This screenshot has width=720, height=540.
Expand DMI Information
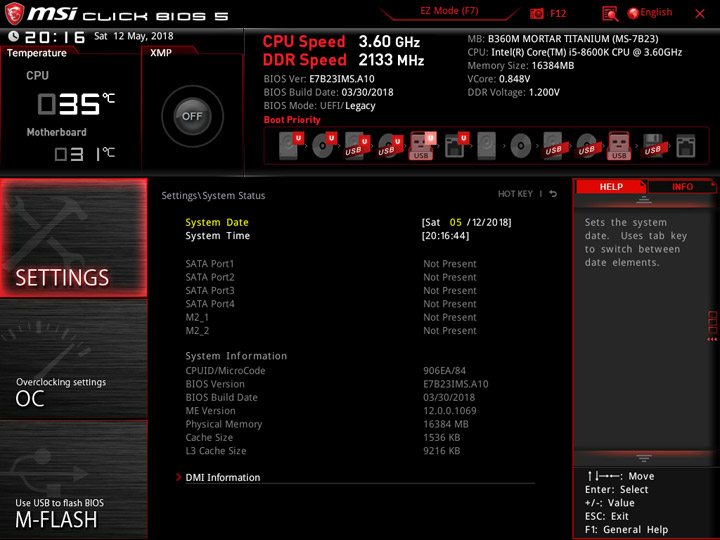(223, 478)
